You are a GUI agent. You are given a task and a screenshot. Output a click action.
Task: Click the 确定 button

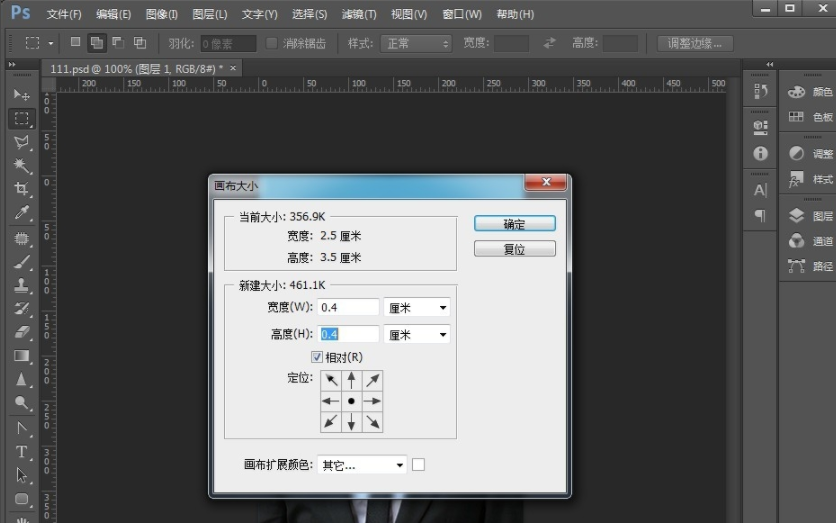[514, 224]
